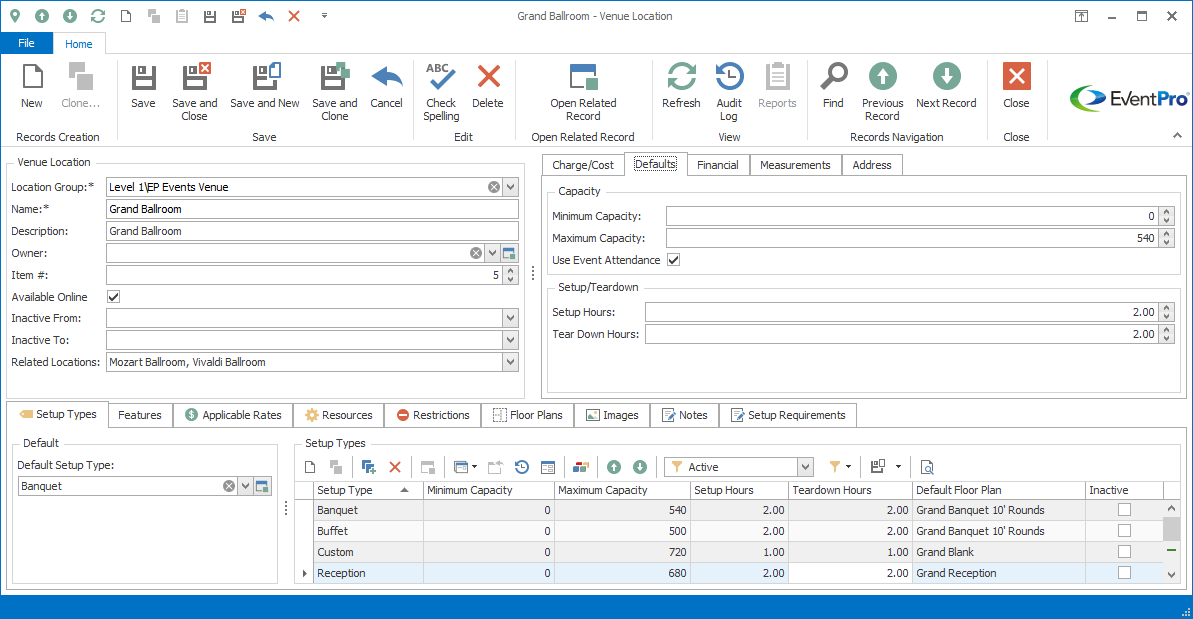Switch to Measurements tab

click(795, 165)
